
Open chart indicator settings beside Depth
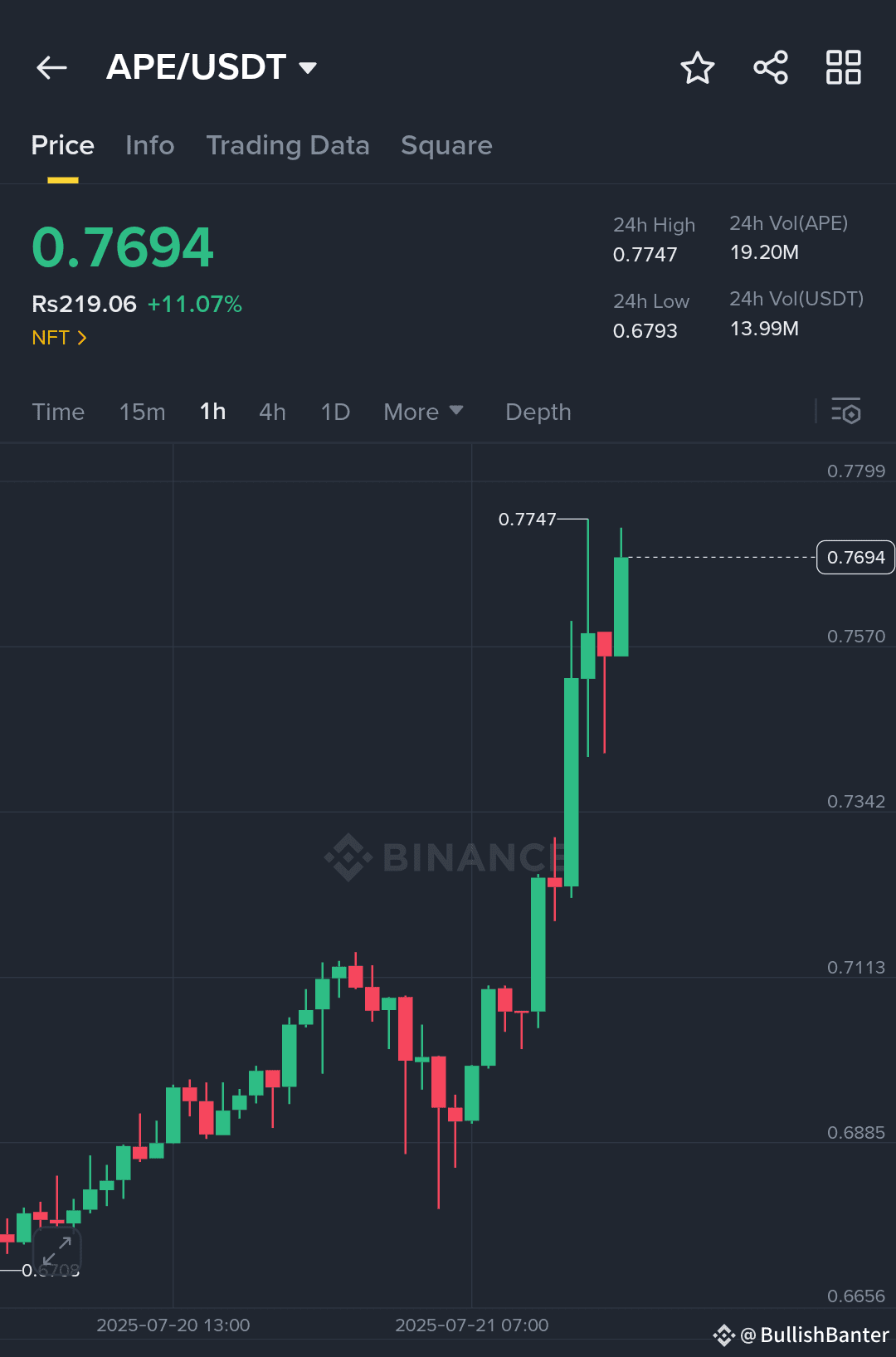(x=846, y=412)
